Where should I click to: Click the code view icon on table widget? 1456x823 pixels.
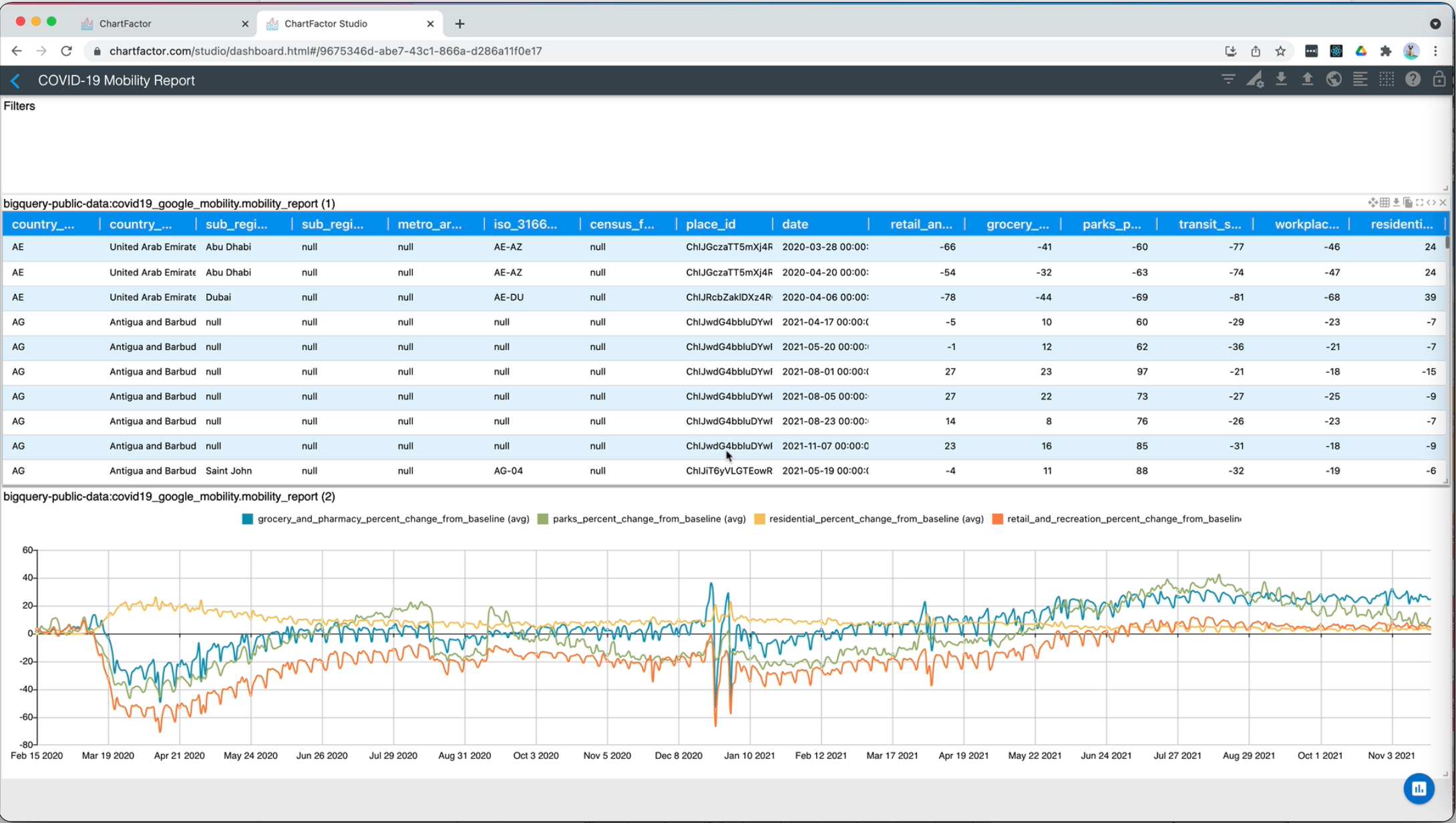coord(1431,202)
